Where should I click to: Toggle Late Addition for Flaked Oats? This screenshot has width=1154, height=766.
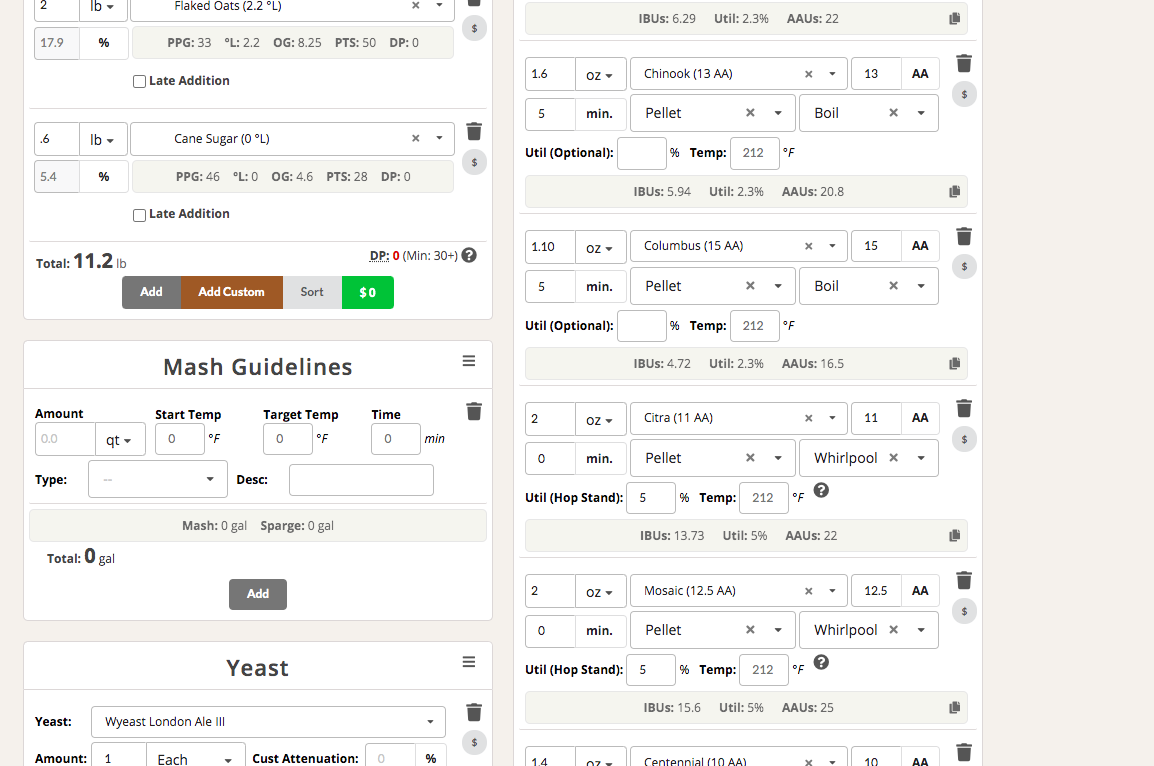point(139,81)
